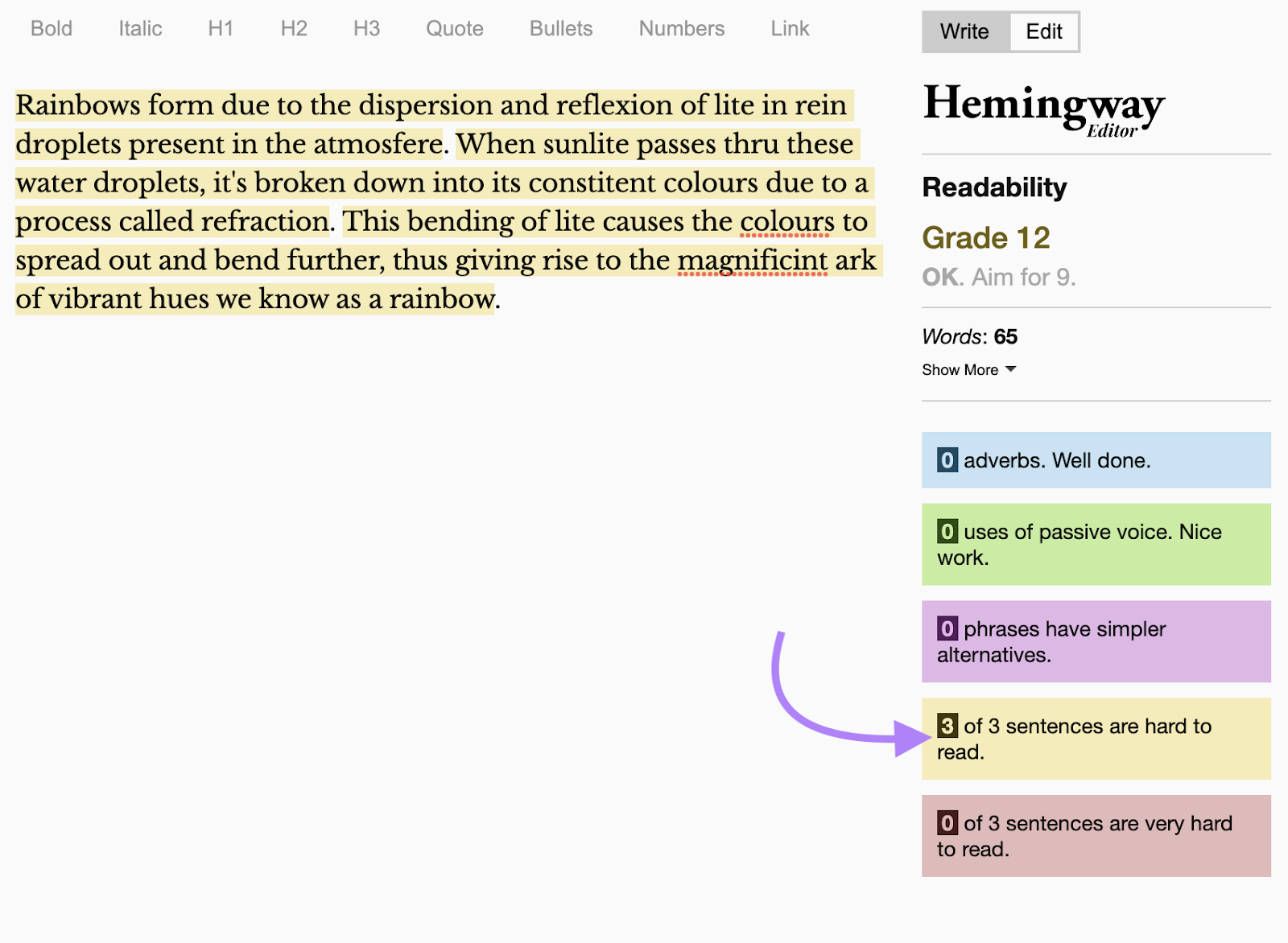Apply Bold formatting from toolbar
The image size is (1288, 943).
[x=52, y=29]
